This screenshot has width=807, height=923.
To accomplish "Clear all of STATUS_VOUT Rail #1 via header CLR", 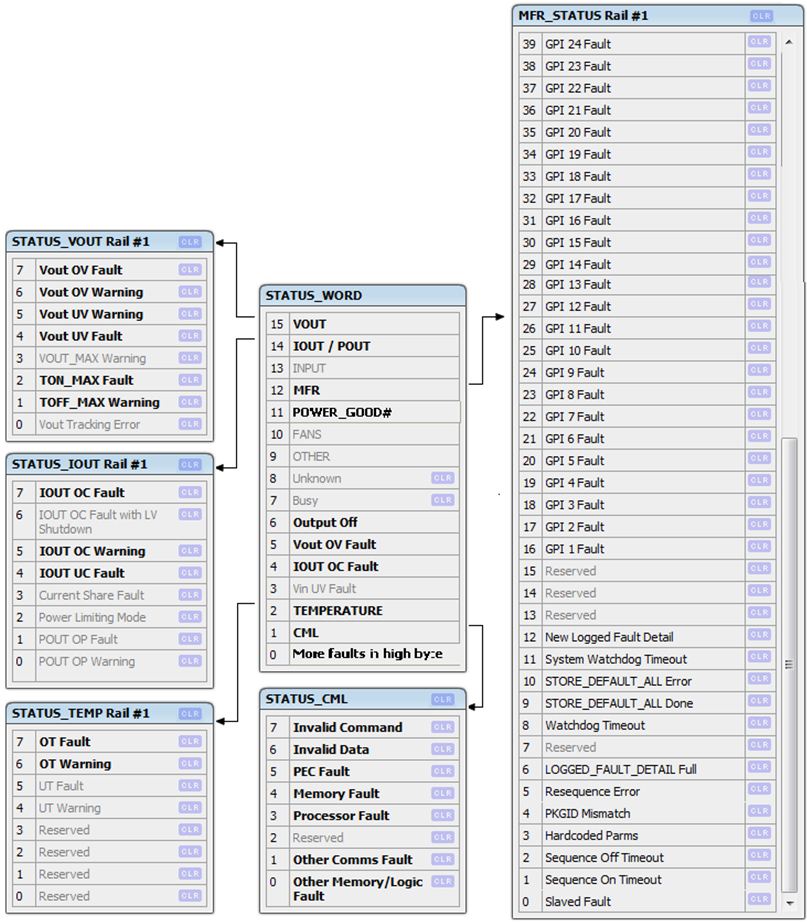I will tap(190, 242).
